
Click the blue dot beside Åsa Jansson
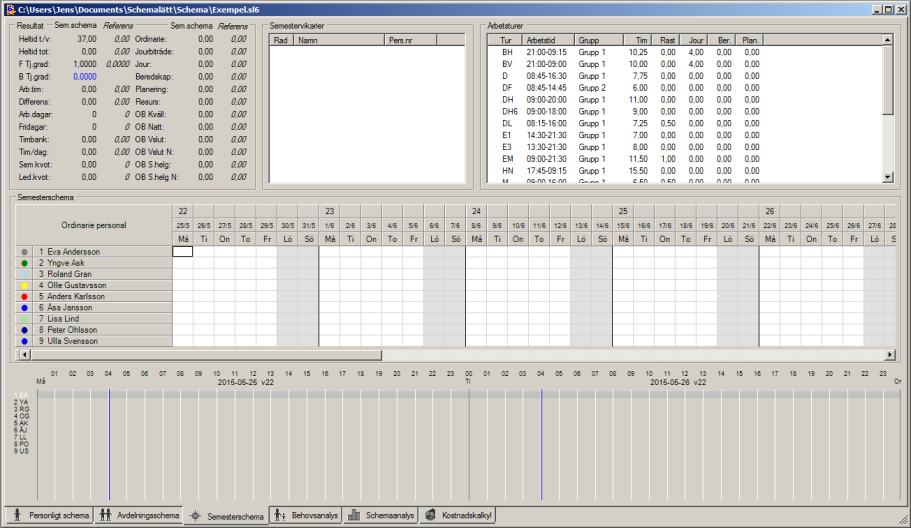[24, 308]
